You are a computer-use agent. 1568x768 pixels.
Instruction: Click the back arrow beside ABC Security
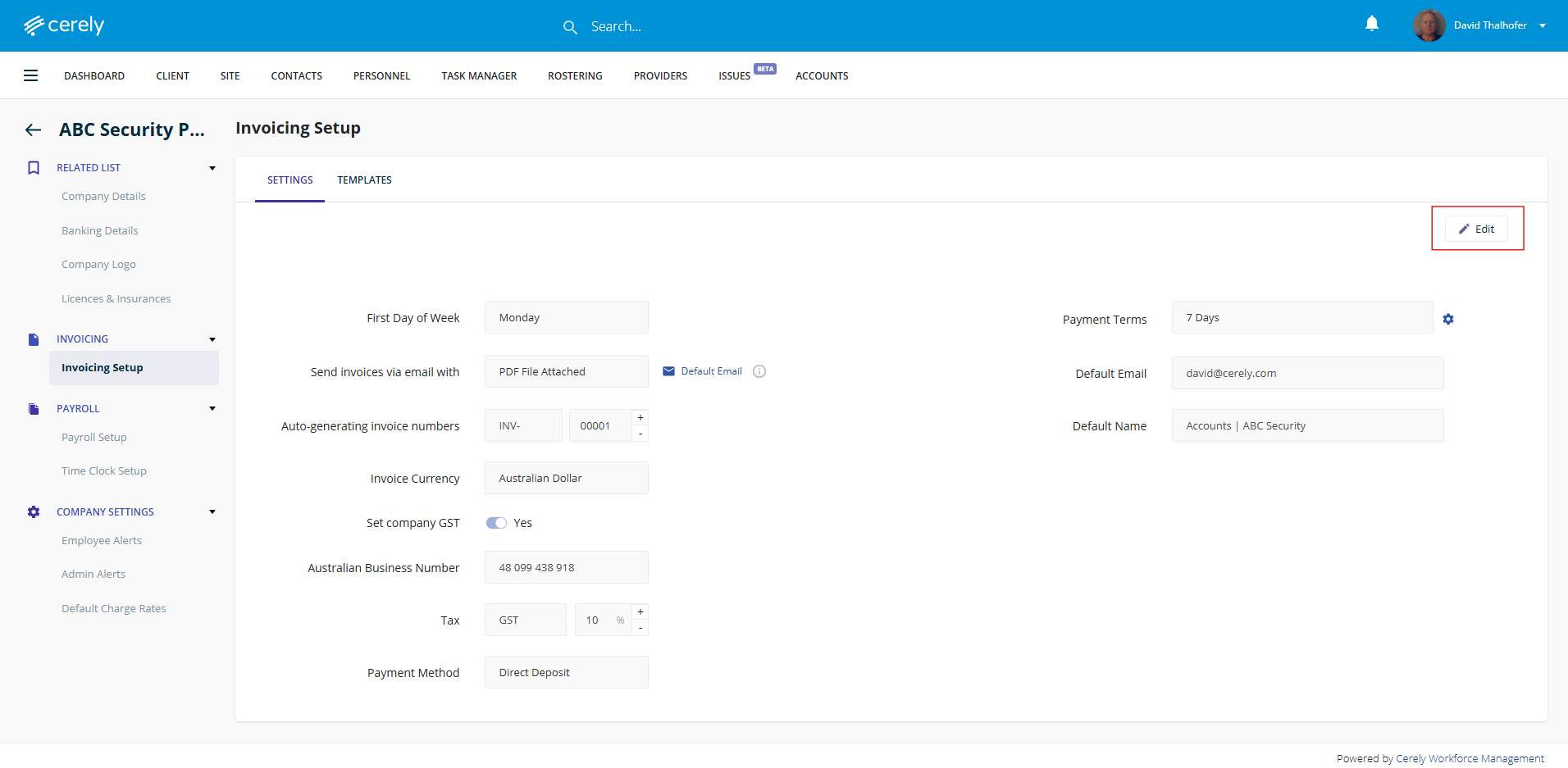(x=33, y=130)
